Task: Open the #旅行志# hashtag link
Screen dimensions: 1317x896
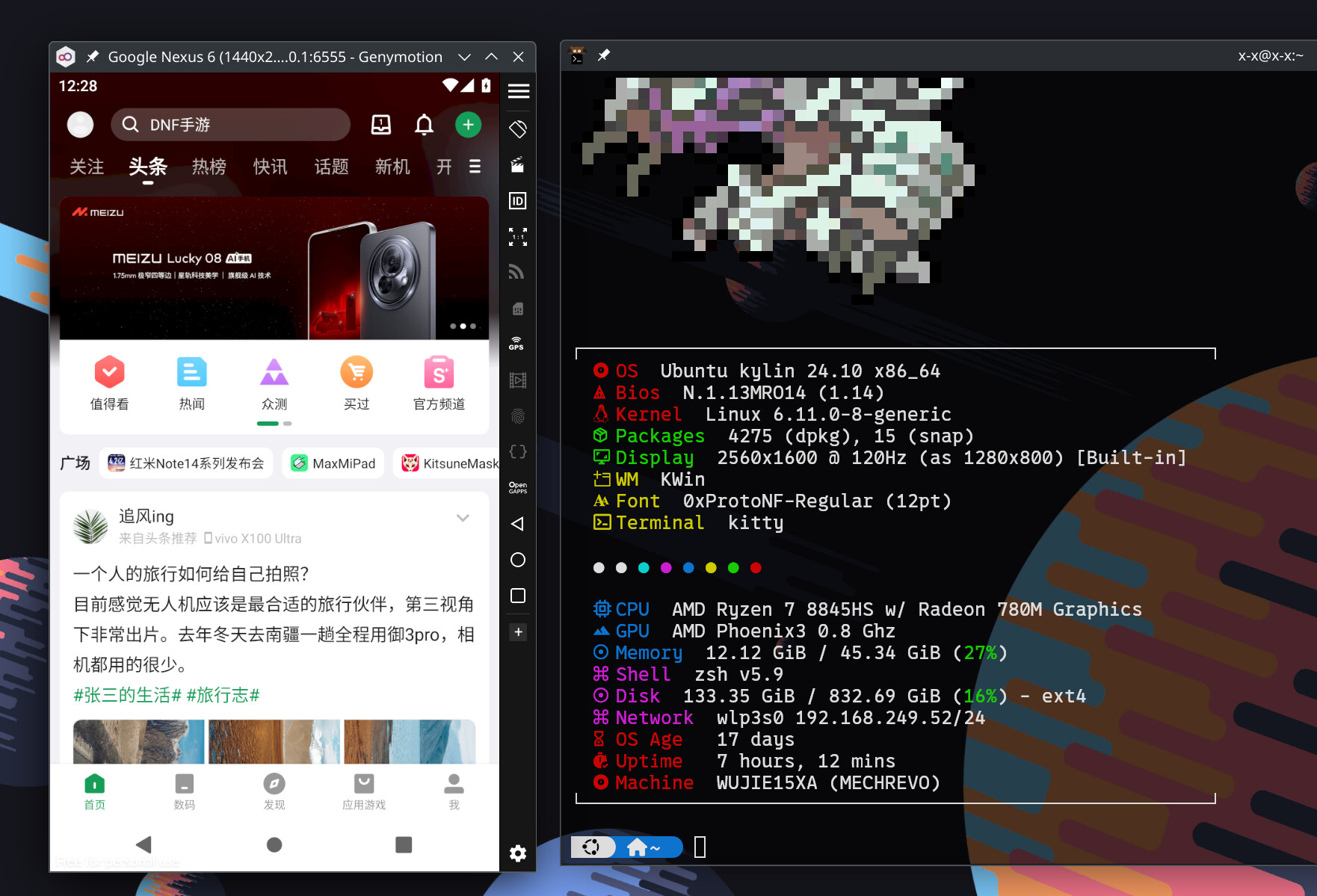Action: coord(223,696)
